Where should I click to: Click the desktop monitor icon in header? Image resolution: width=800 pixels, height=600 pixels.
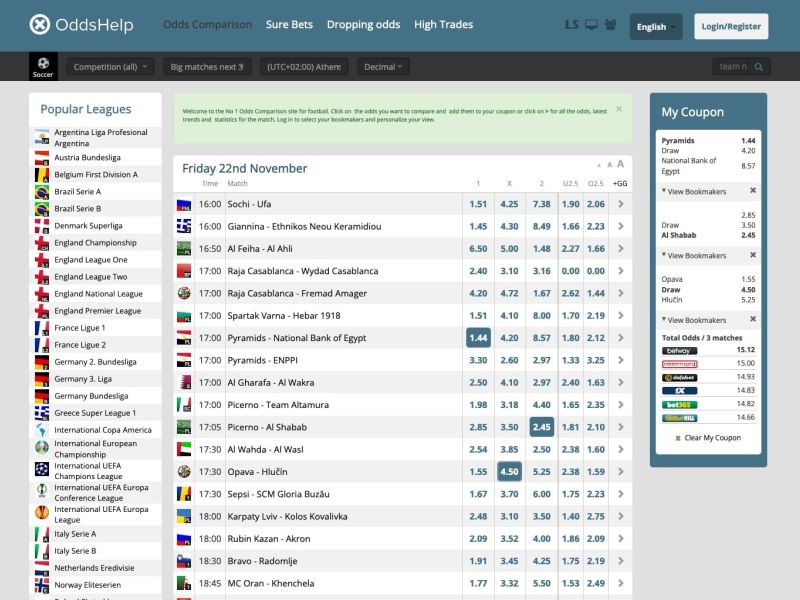591,25
